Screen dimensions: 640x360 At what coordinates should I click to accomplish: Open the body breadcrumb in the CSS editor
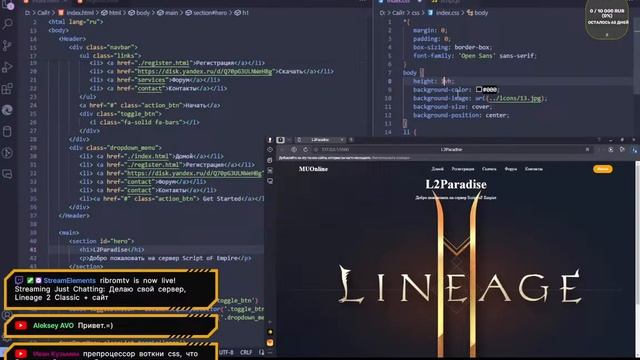[478, 13]
